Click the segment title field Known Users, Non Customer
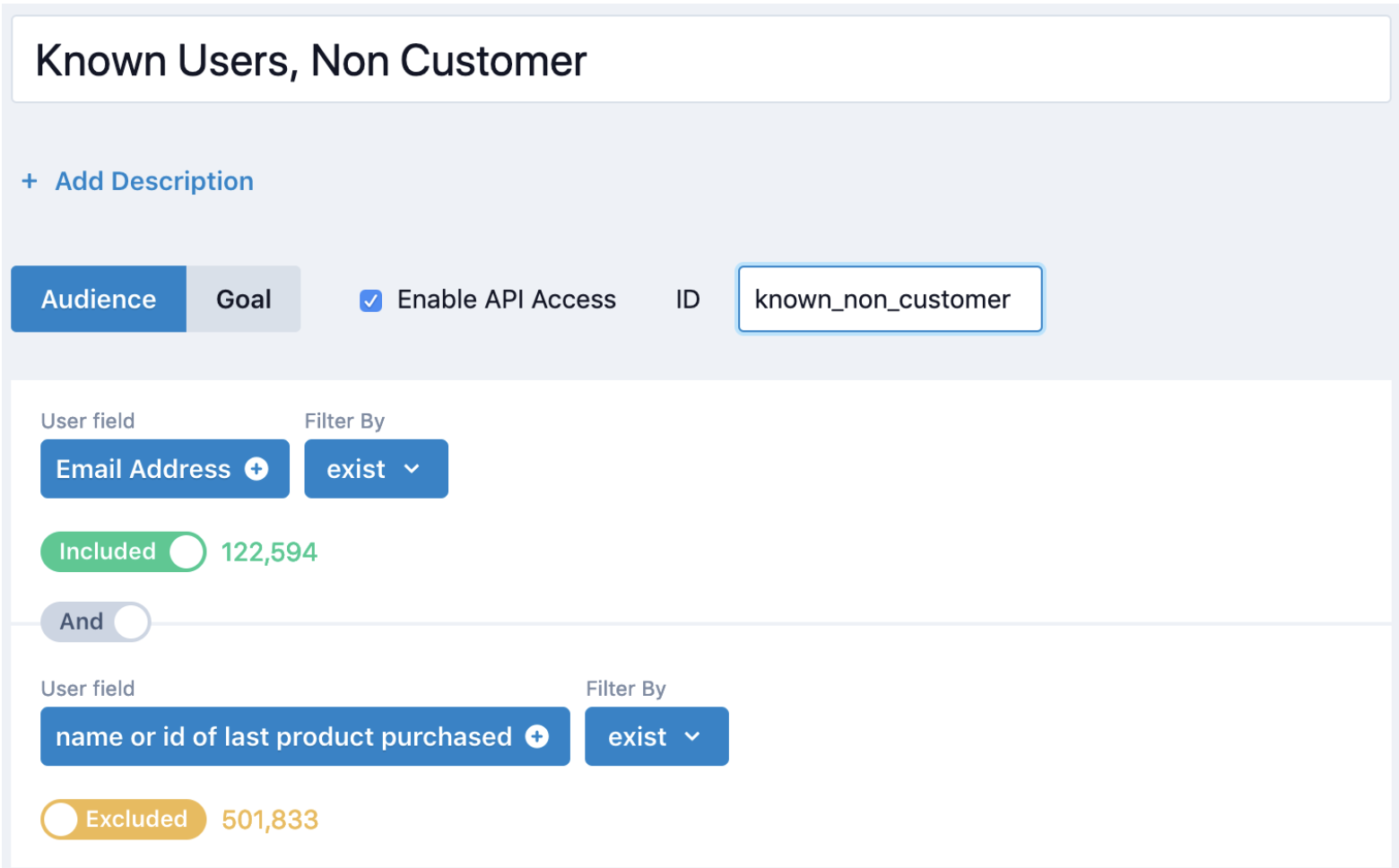 (699, 61)
